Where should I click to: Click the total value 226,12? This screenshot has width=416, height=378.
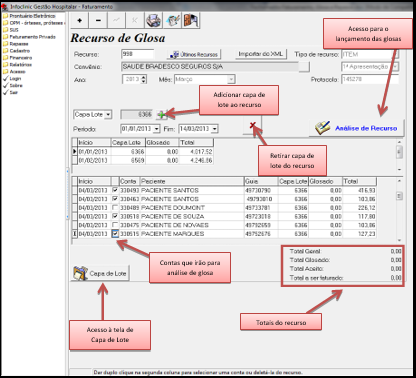coord(366,208)
